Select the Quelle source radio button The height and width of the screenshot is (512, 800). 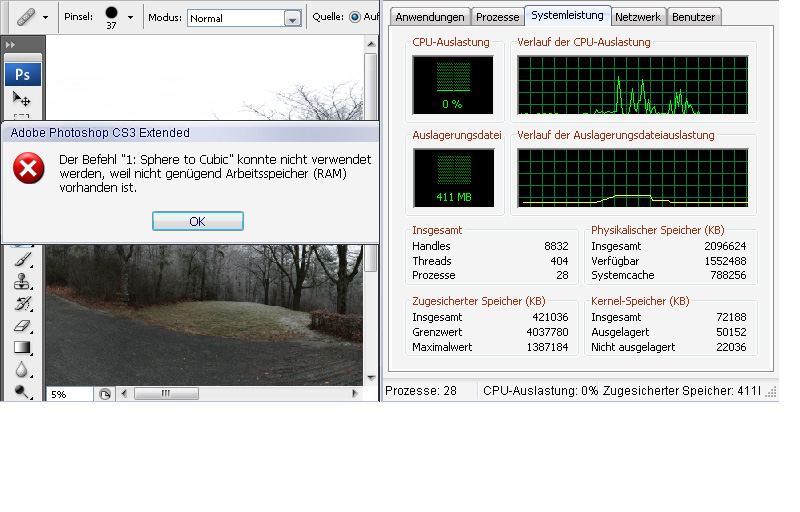(355, 17)
